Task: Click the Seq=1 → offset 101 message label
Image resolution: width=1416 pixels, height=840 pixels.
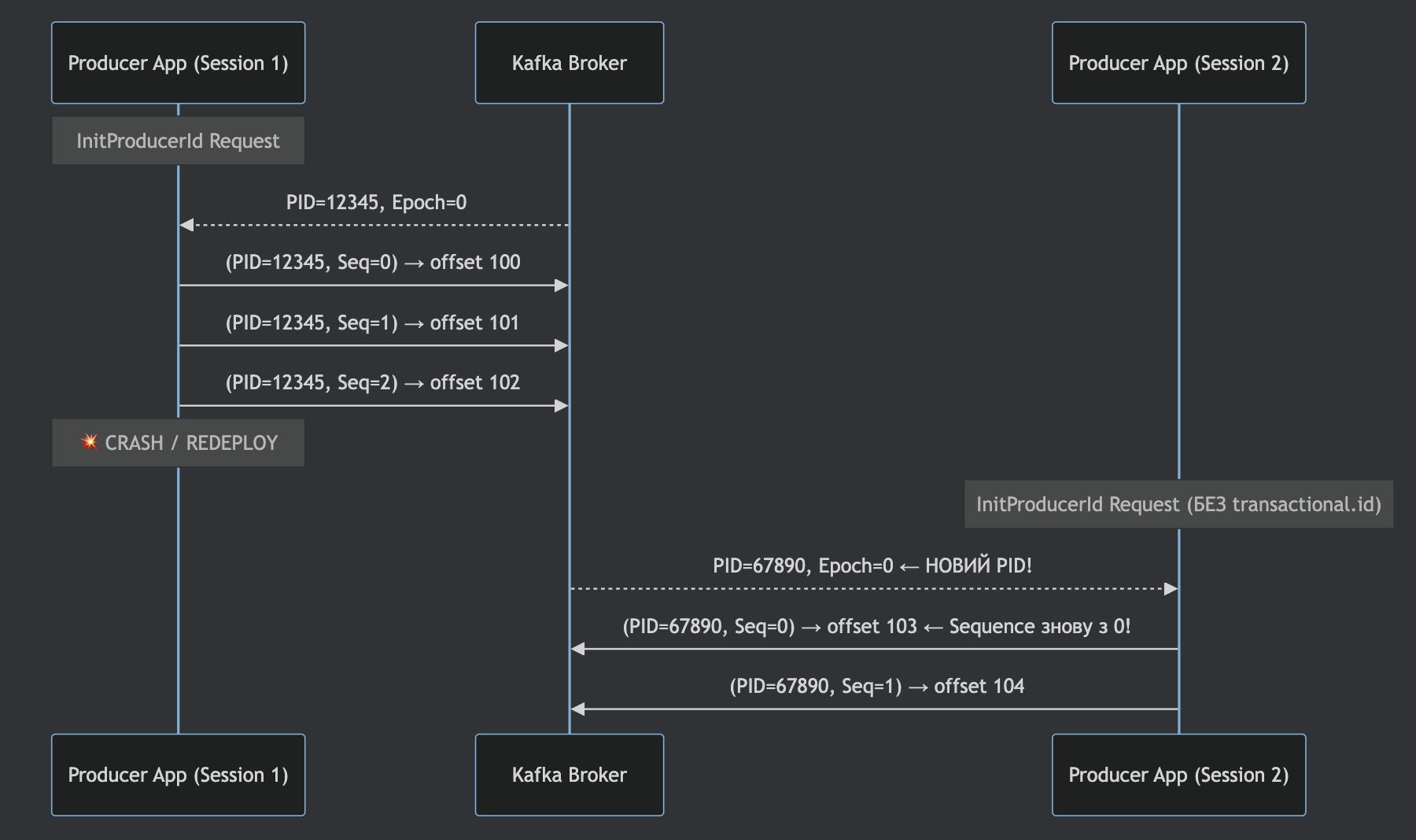Action: pos(373,323)
